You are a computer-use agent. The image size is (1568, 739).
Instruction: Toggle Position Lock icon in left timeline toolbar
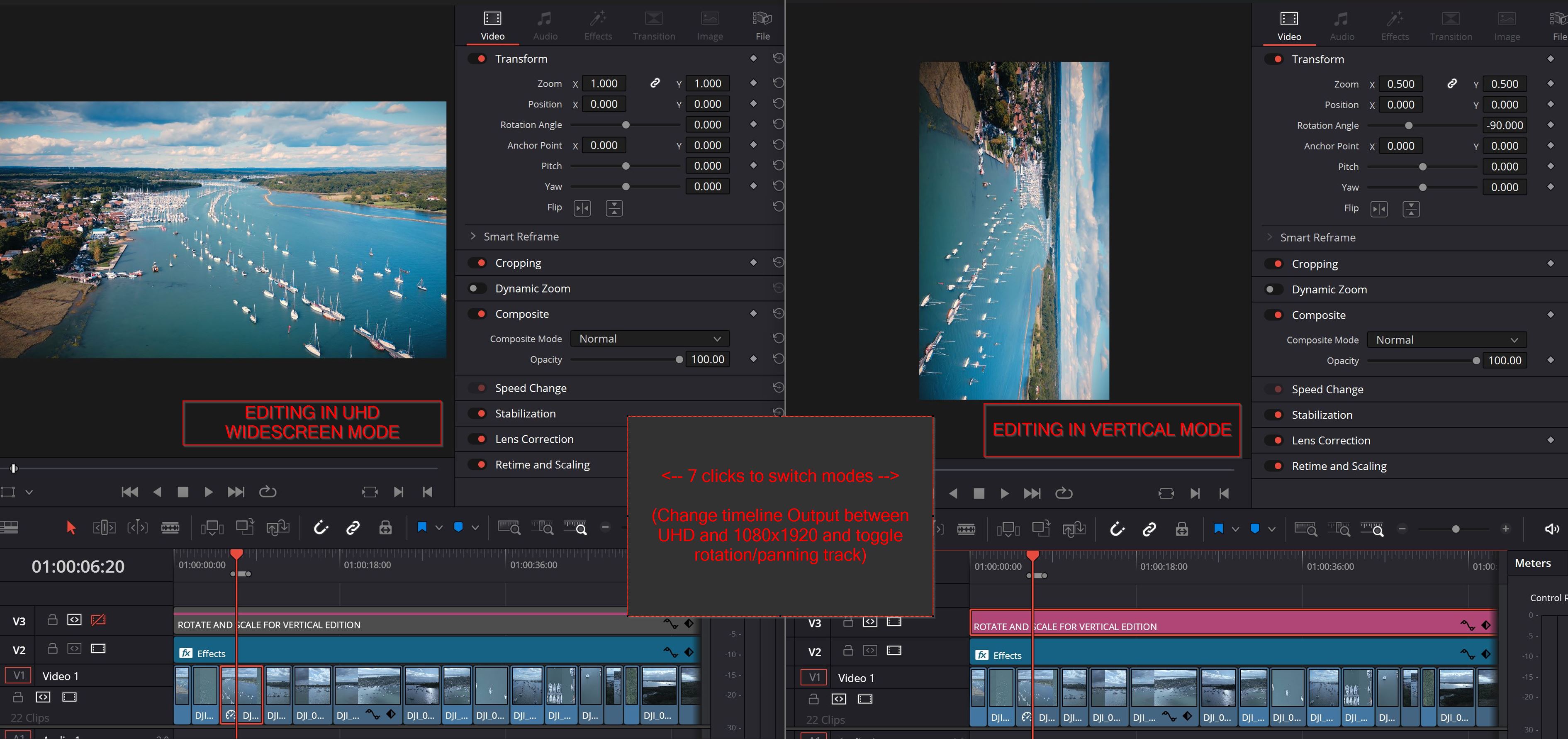click(385, 528)
